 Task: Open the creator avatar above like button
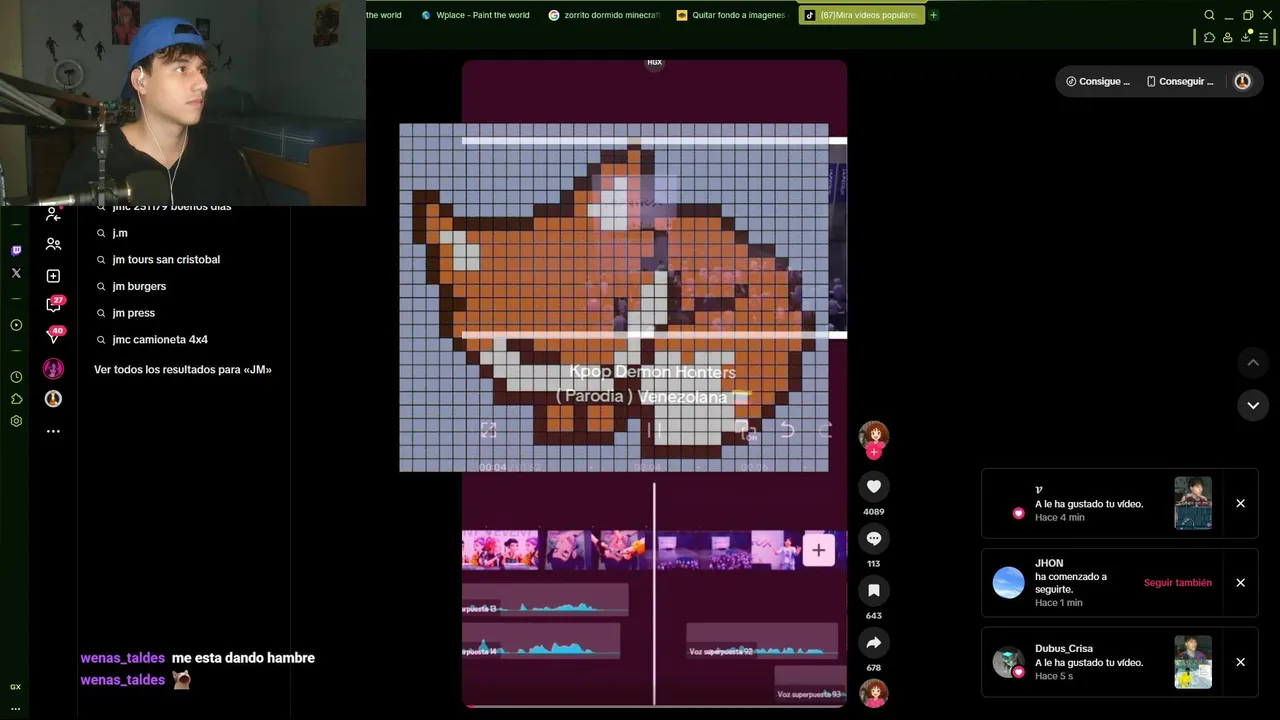pos(873,434)
